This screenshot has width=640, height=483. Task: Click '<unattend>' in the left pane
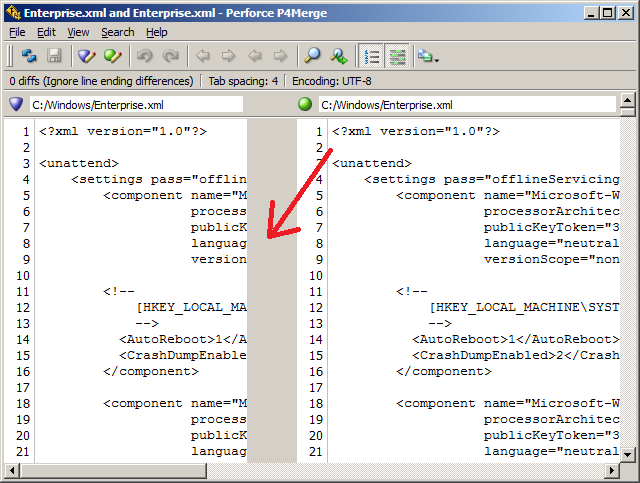pyautogui.click(x=79, y=163)
